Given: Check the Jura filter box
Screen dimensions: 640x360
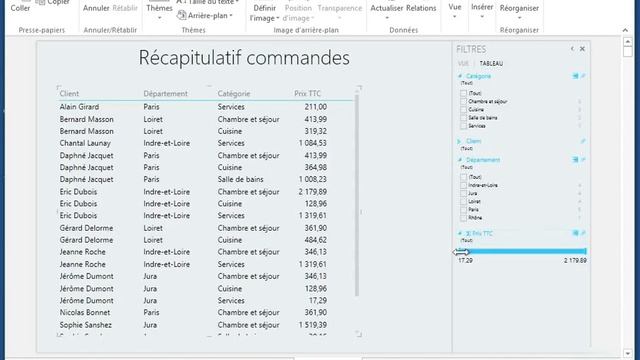Looking at the screenshot, I should coord(463,193).
